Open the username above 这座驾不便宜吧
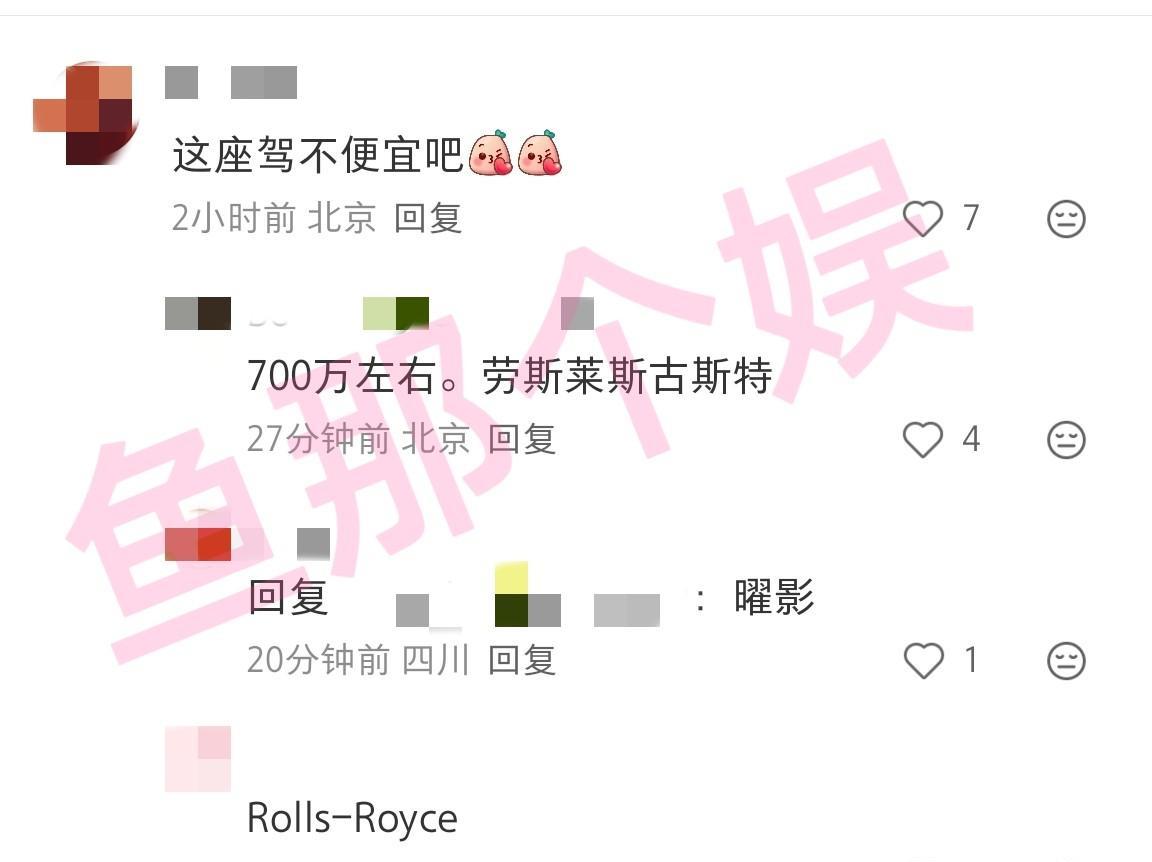This screenshot has width=1152, height=862. point(231,82)
